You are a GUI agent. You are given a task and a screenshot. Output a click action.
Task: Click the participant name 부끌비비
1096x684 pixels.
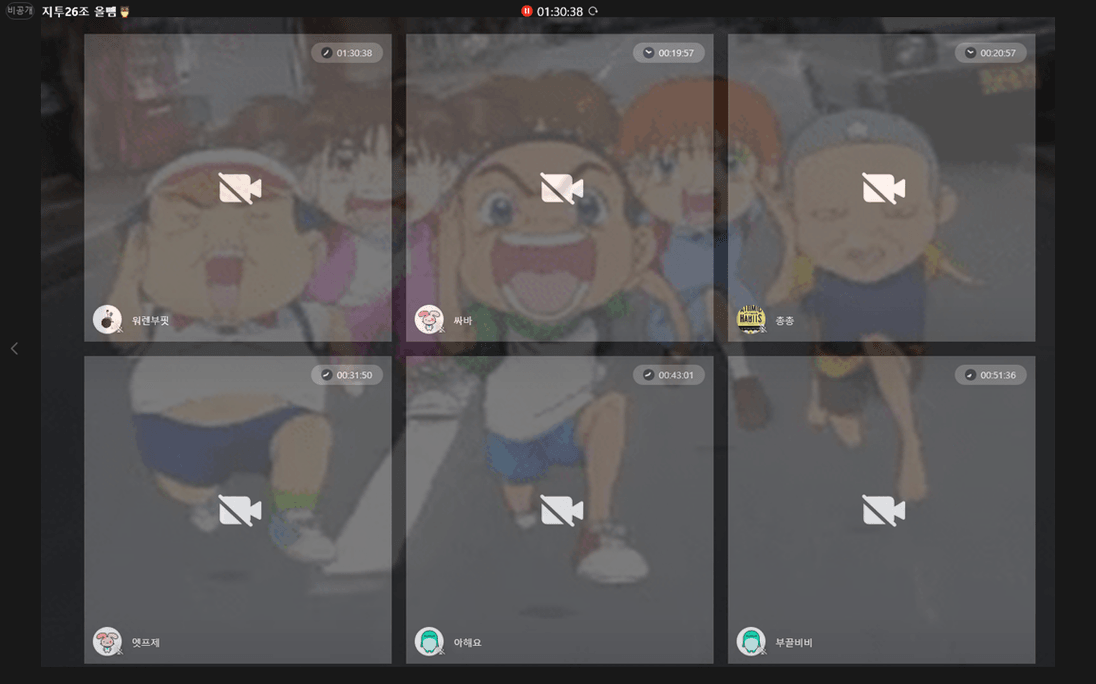[x=793, y=643]
